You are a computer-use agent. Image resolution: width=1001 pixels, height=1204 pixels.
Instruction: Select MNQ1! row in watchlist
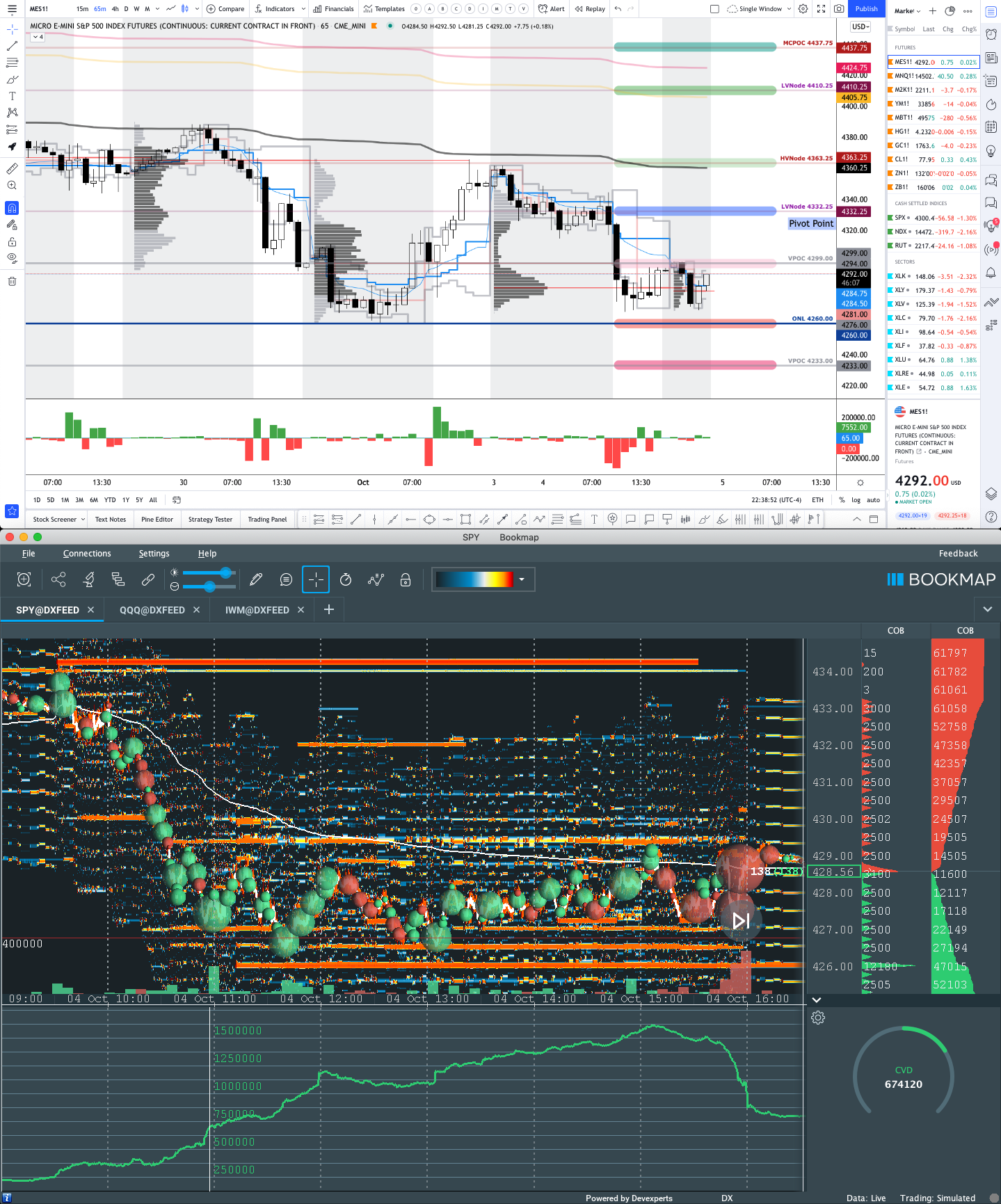click(x=933, y=76)
